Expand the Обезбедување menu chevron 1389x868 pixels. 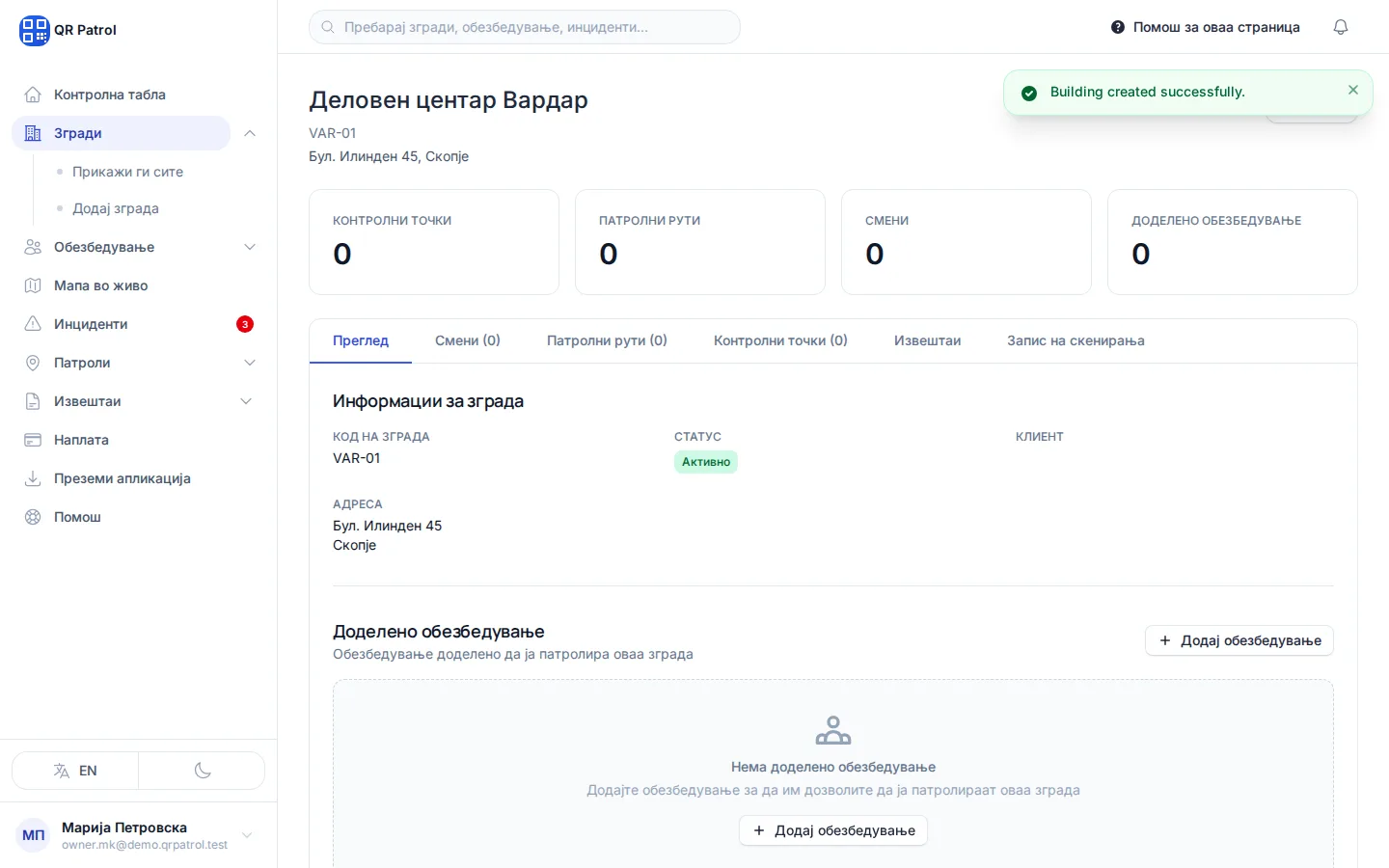click(250, 247)
